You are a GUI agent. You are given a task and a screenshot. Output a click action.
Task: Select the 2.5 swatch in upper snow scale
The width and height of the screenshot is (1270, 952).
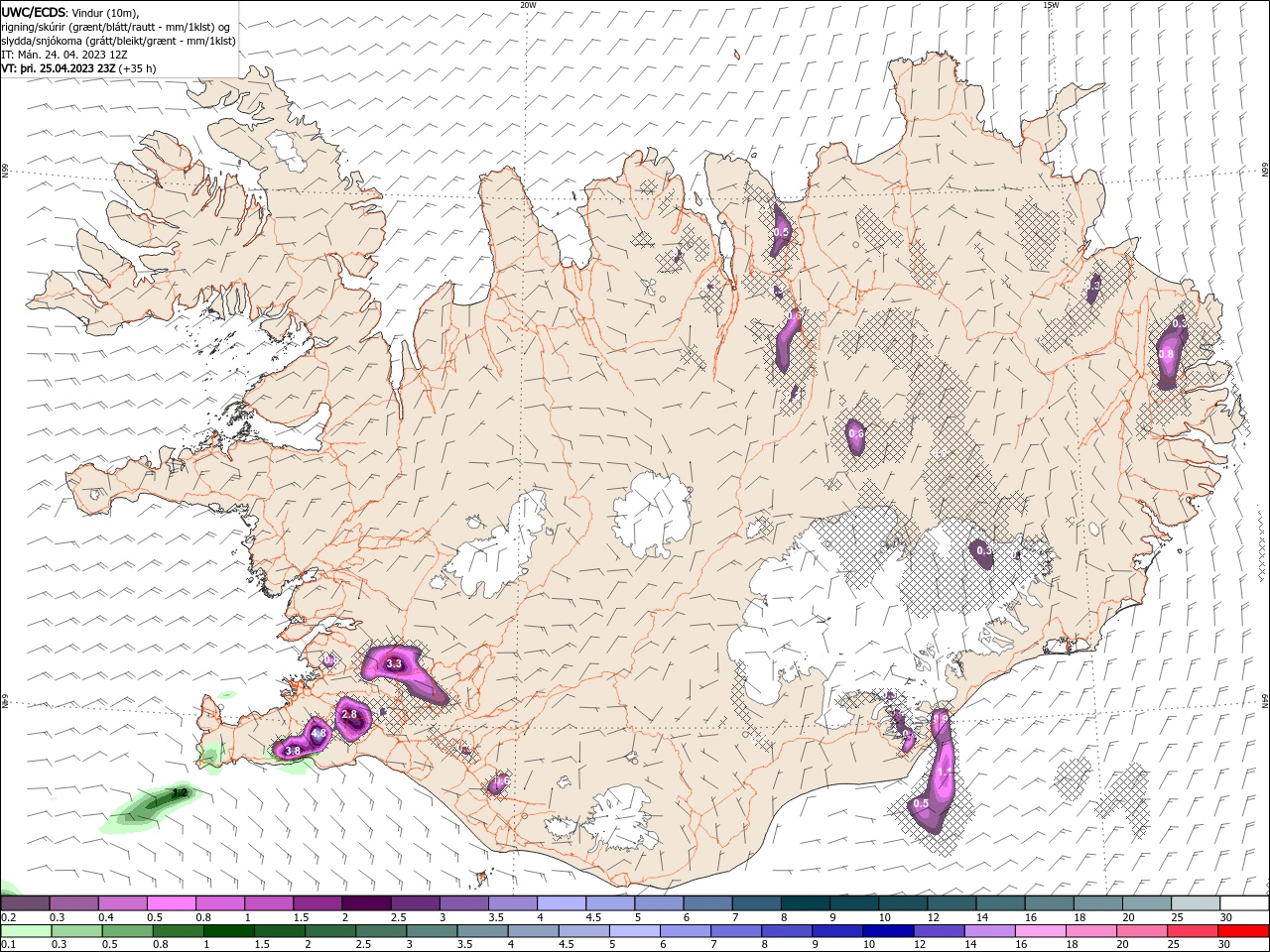click(x=415, y=903)
